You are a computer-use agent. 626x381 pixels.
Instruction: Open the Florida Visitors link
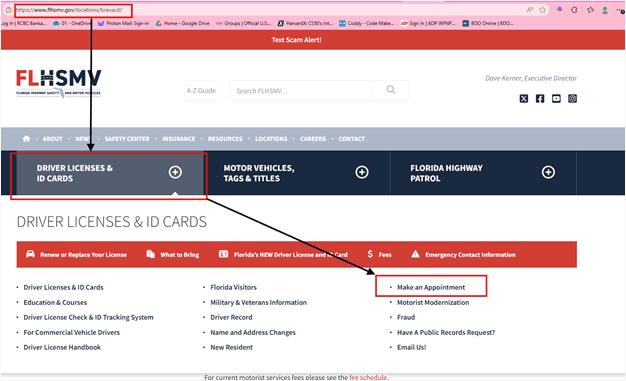pyautogui.click(x=234, y=287)
